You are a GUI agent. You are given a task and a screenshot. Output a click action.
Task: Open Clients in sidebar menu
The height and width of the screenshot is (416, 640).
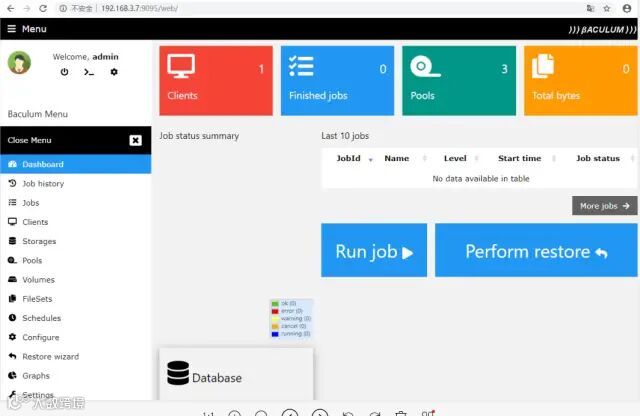tap(76, 222)
